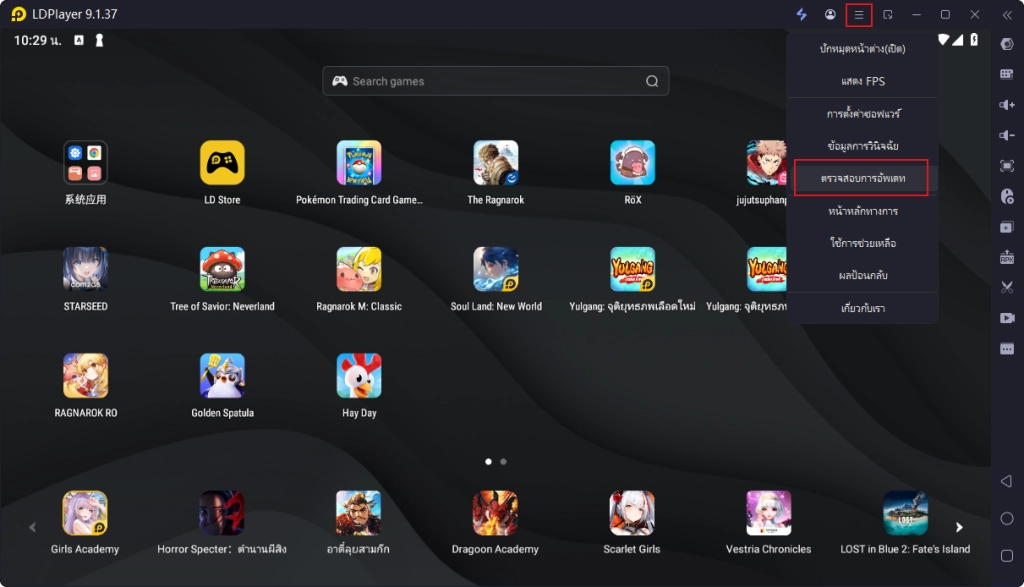Open อาตี๋ลุยสามก๊ก recommended game
The height and width of the screenshot is (587, 1024).
click(x=359, y=522)
